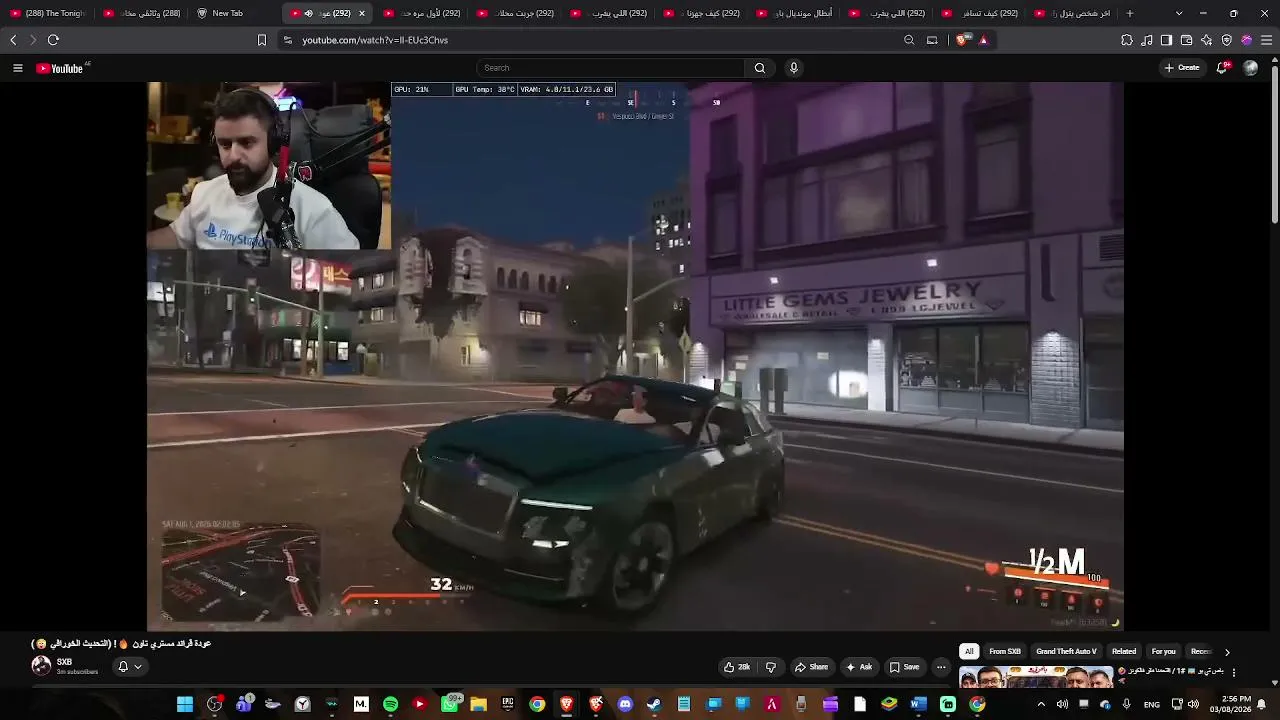
Task: Bookmark this page with the bookmark icon
Action: coord(262,40)
